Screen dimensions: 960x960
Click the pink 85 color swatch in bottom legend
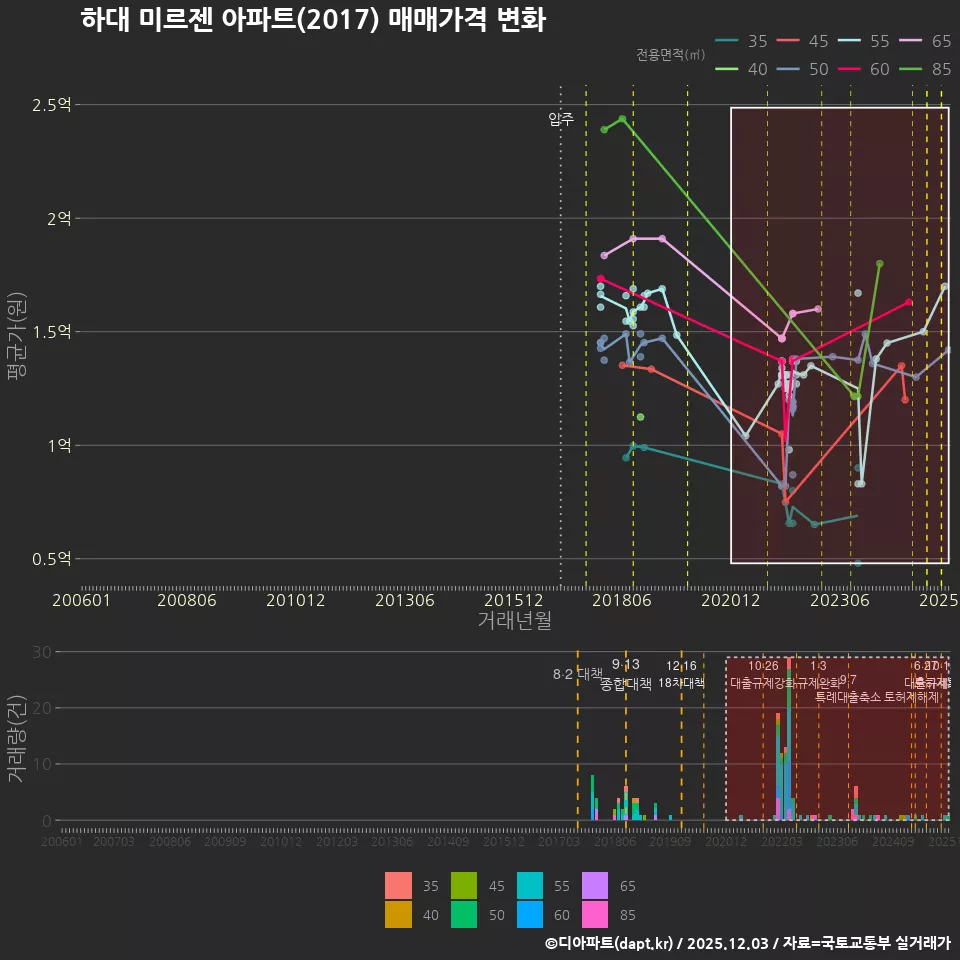(594, 916)
